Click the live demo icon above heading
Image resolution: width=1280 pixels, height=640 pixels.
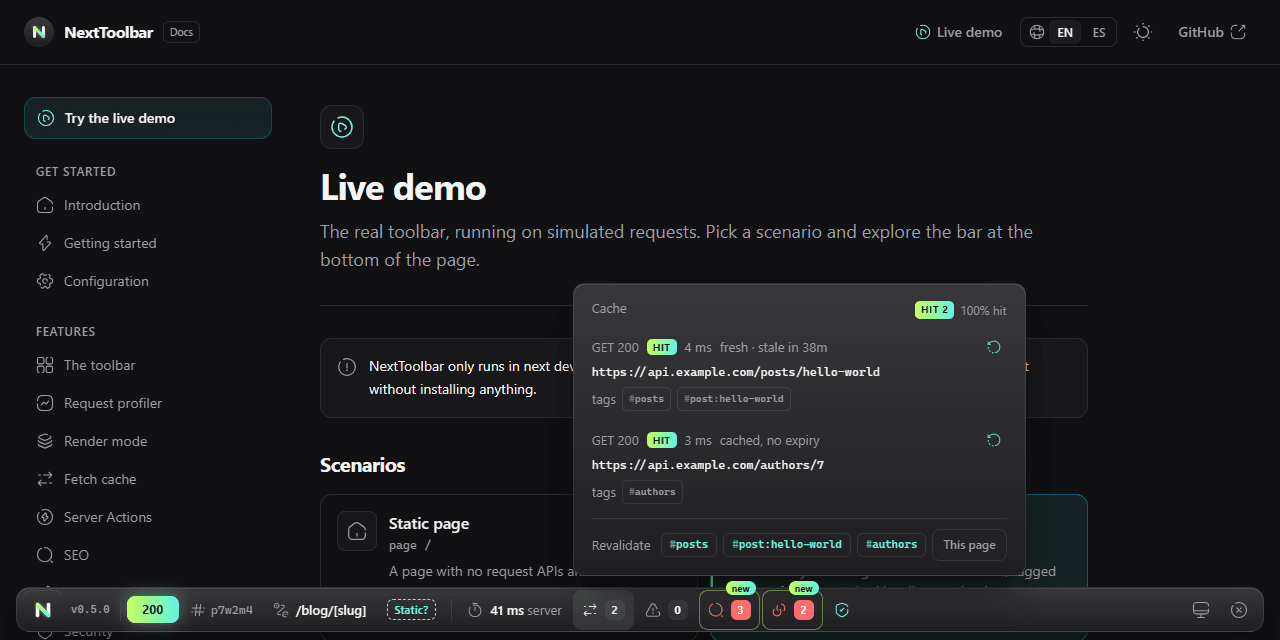click(x=342, y=127)
